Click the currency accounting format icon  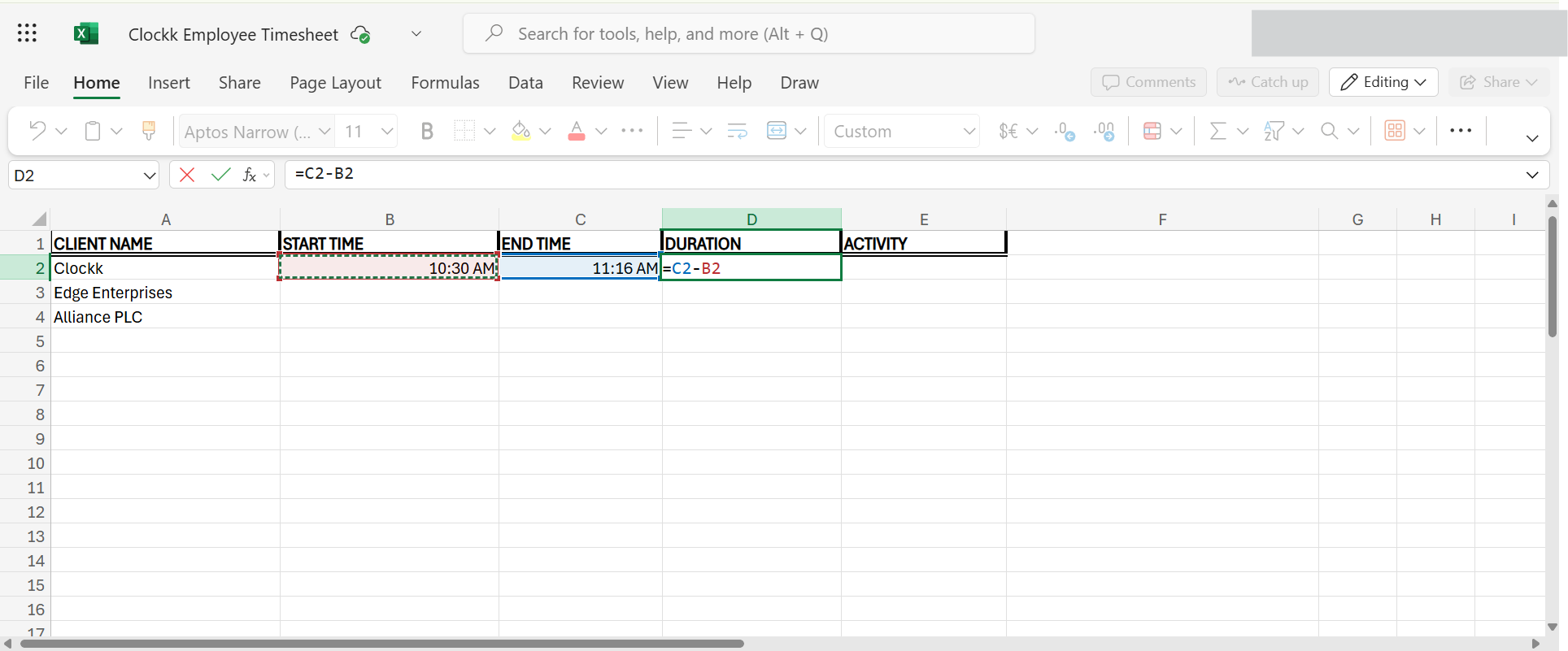click(x=1008, y=131)
